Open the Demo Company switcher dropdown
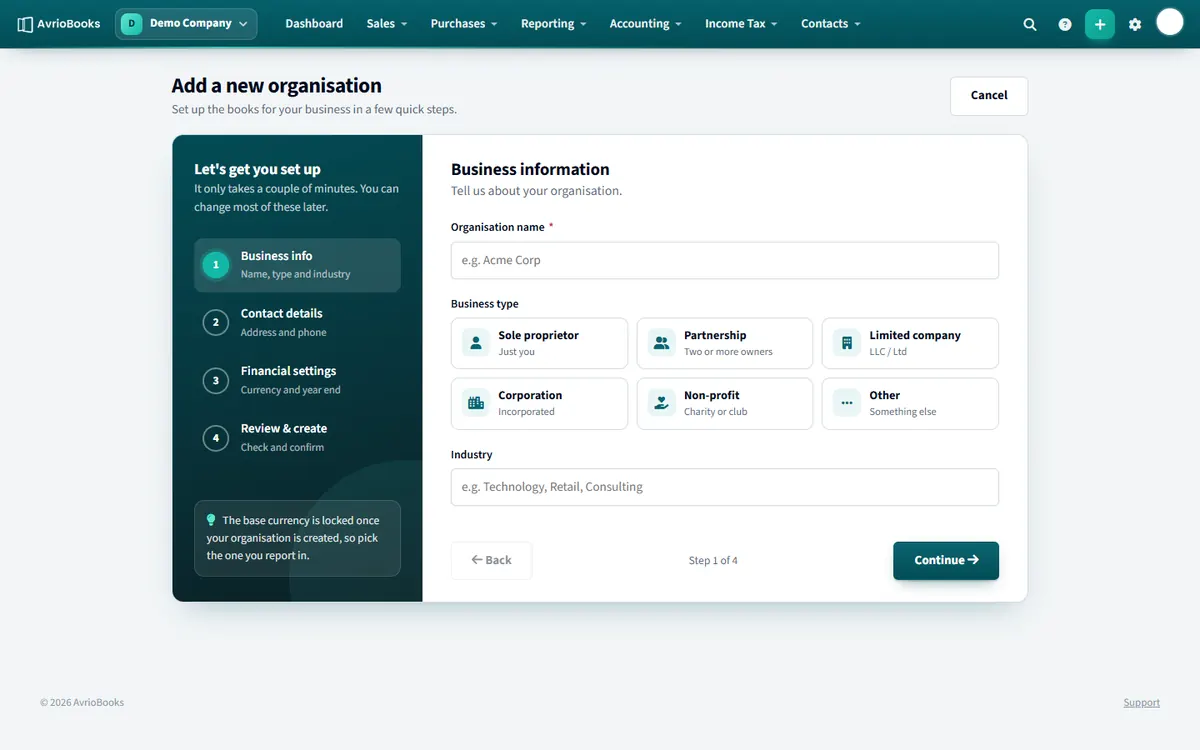This screenshot has width=1200, height=750. pos(186,24)
